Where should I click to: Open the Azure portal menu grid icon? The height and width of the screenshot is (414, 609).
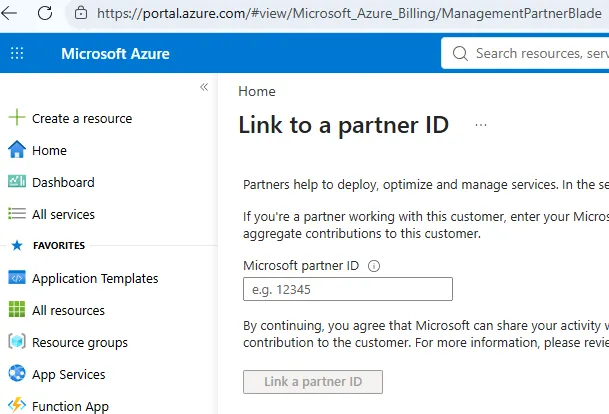(17, 53)
